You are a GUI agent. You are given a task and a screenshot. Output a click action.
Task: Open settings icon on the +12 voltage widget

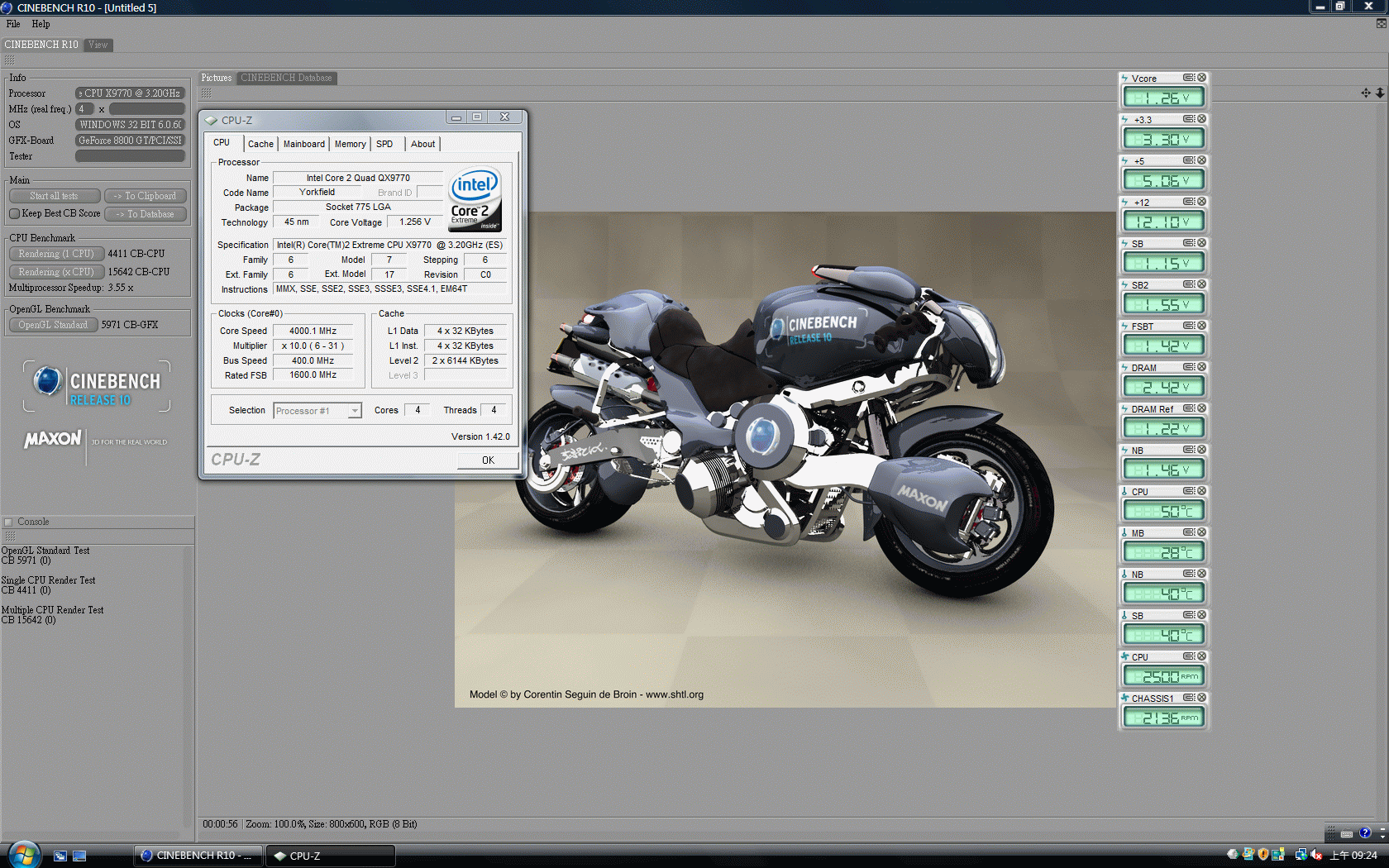coord(1188,202)
